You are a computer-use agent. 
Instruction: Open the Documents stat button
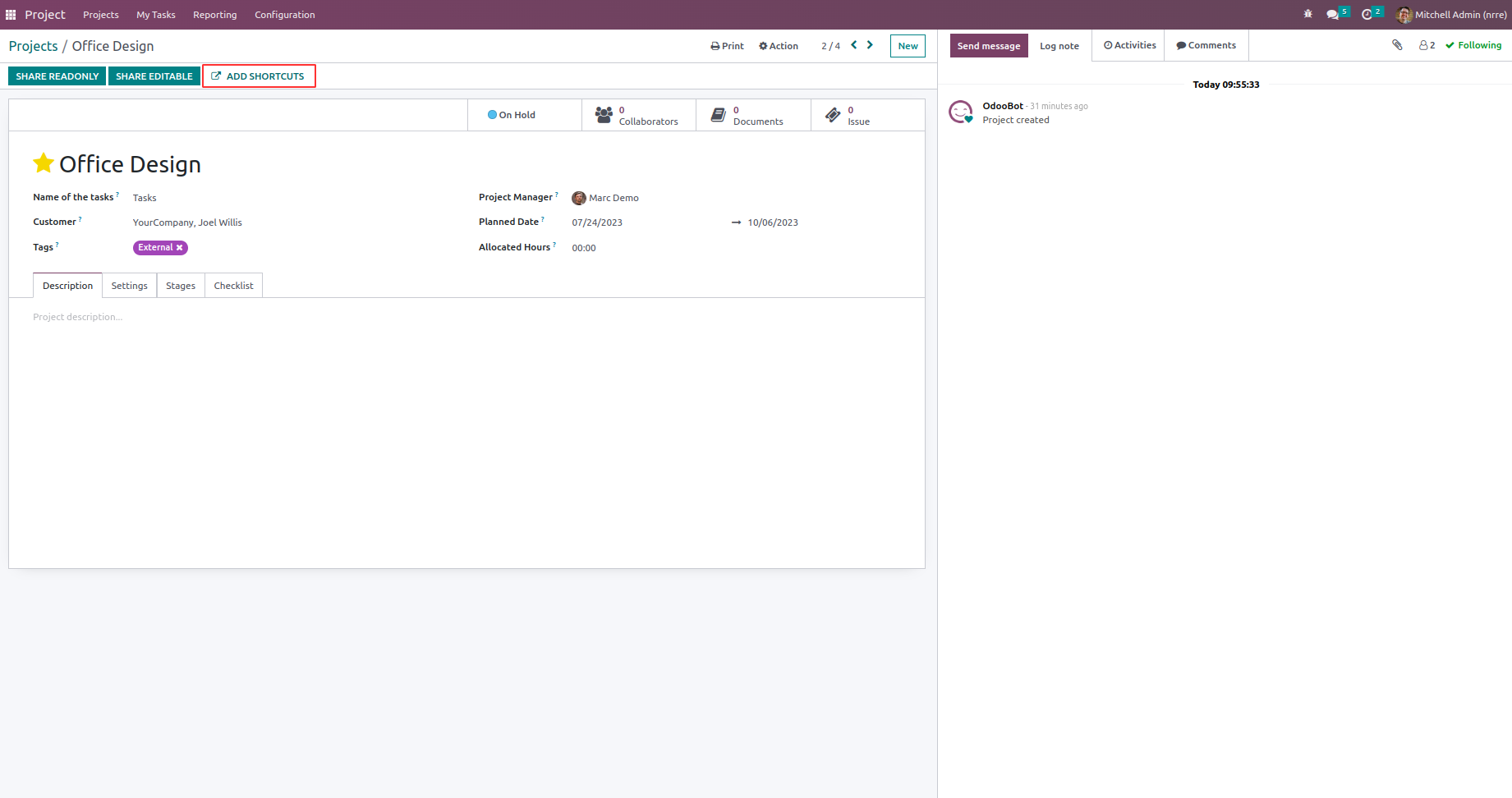coord(753,115)
